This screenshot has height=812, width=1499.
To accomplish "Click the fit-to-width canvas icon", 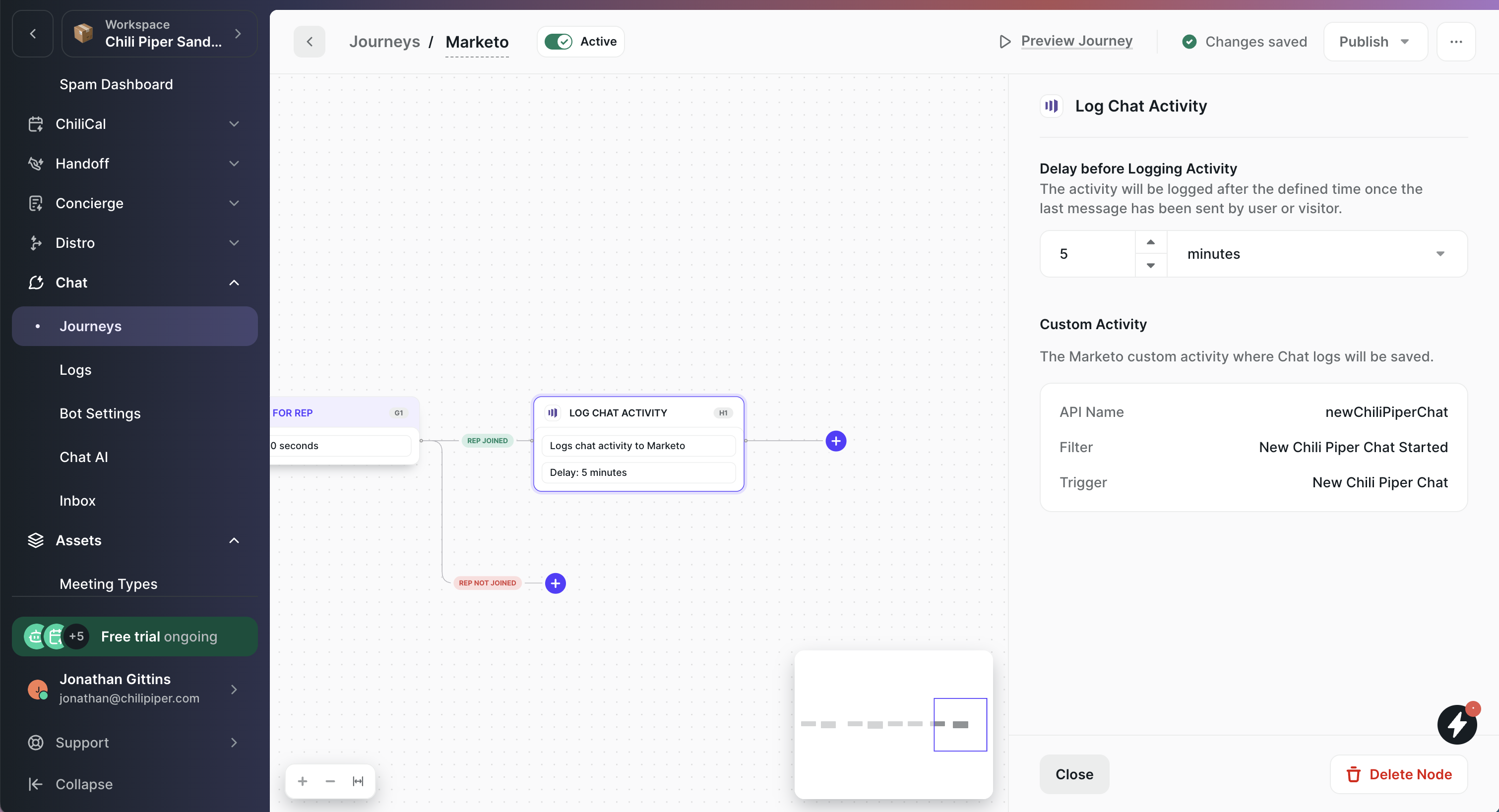I will point(358,781).
